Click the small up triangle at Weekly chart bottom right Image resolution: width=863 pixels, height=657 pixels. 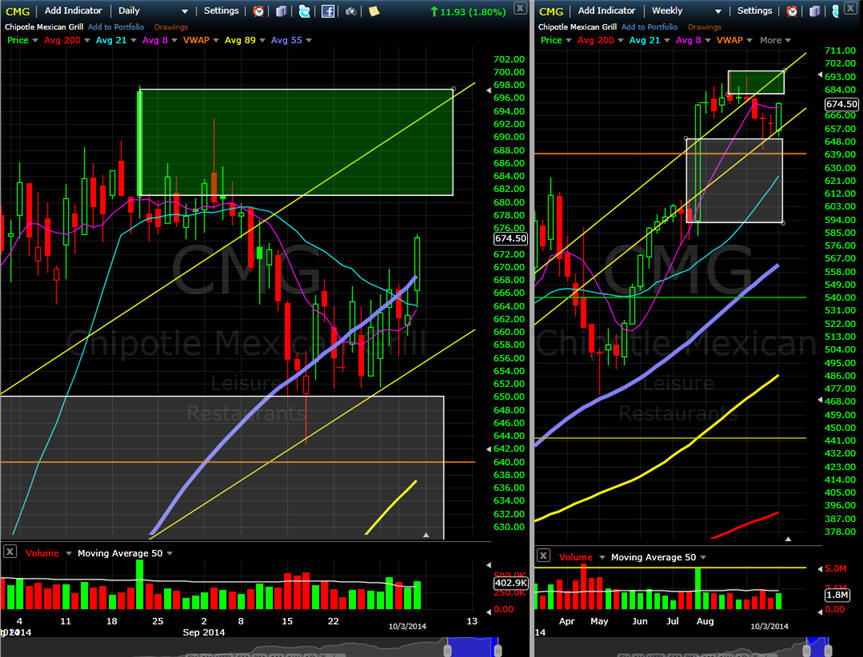click(x=788, y=539)
